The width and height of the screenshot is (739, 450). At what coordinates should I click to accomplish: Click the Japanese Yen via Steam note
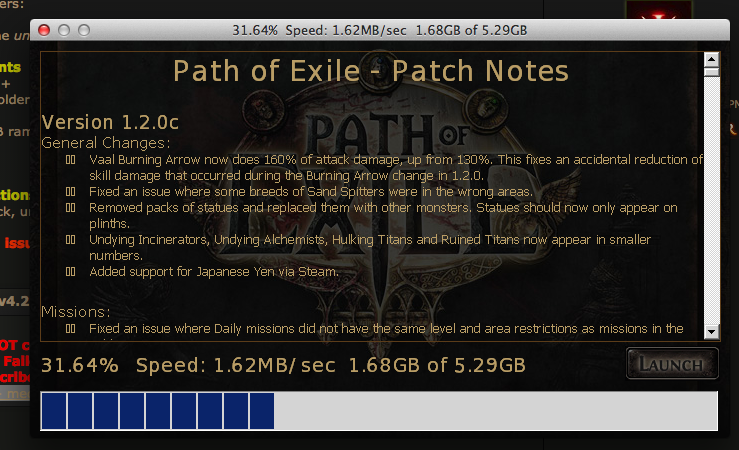pyautogui.click(x=213, y=272)
